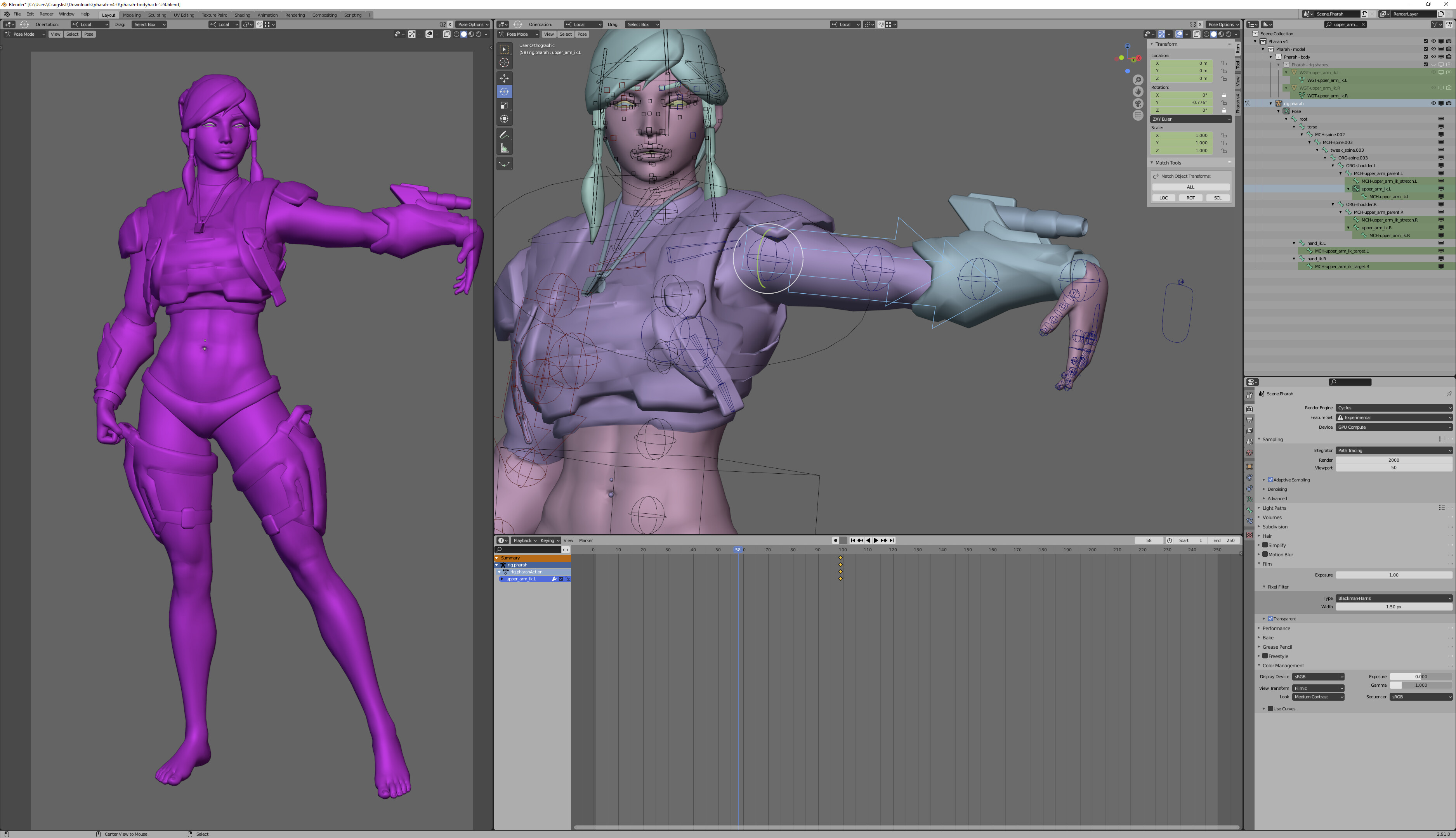Open the Device GPU Compute dropdown

pos(1394,427)
